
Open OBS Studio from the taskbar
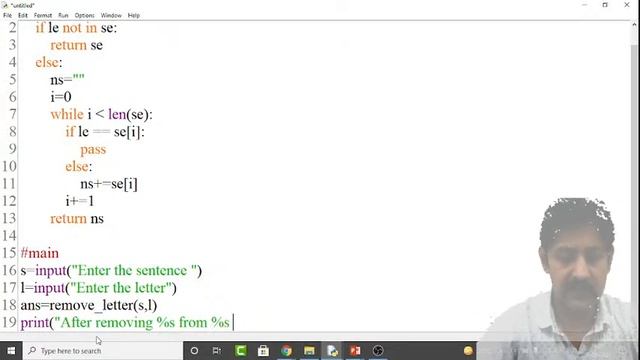click(x=378, y=351)
